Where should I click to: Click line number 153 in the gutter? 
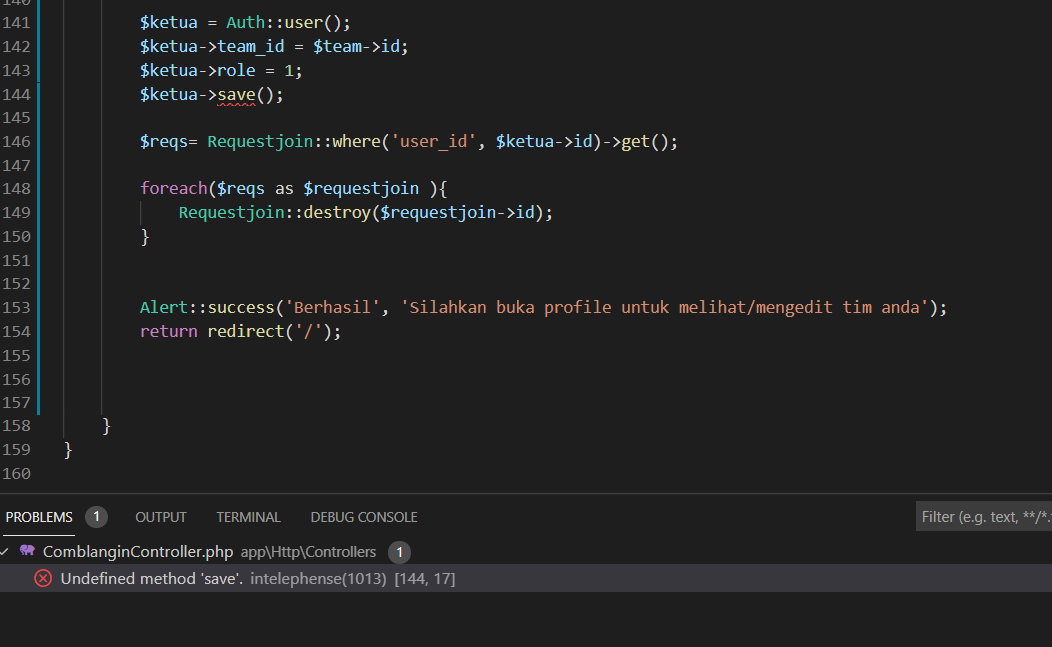[x=17, y=307]
